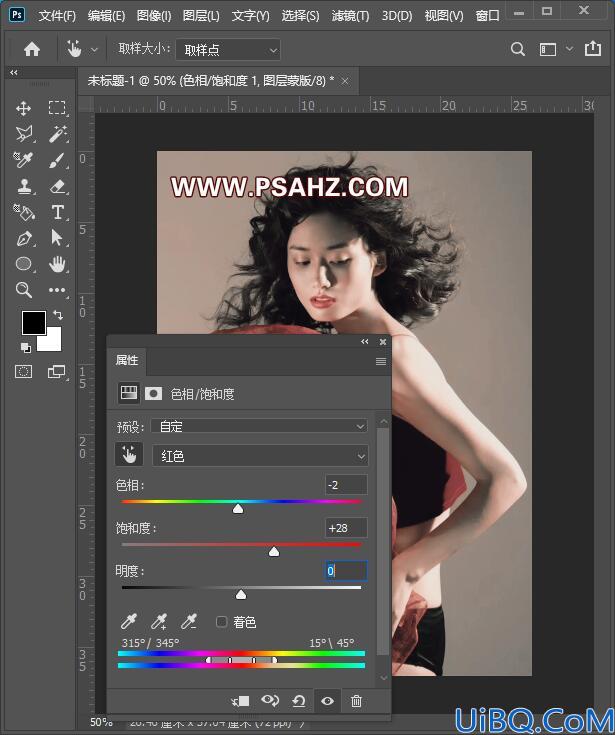615x735 pixels.
Task: Collapse the toolbox with the double-arrow button
Action: pyautogui.click(x=14, y=72)
